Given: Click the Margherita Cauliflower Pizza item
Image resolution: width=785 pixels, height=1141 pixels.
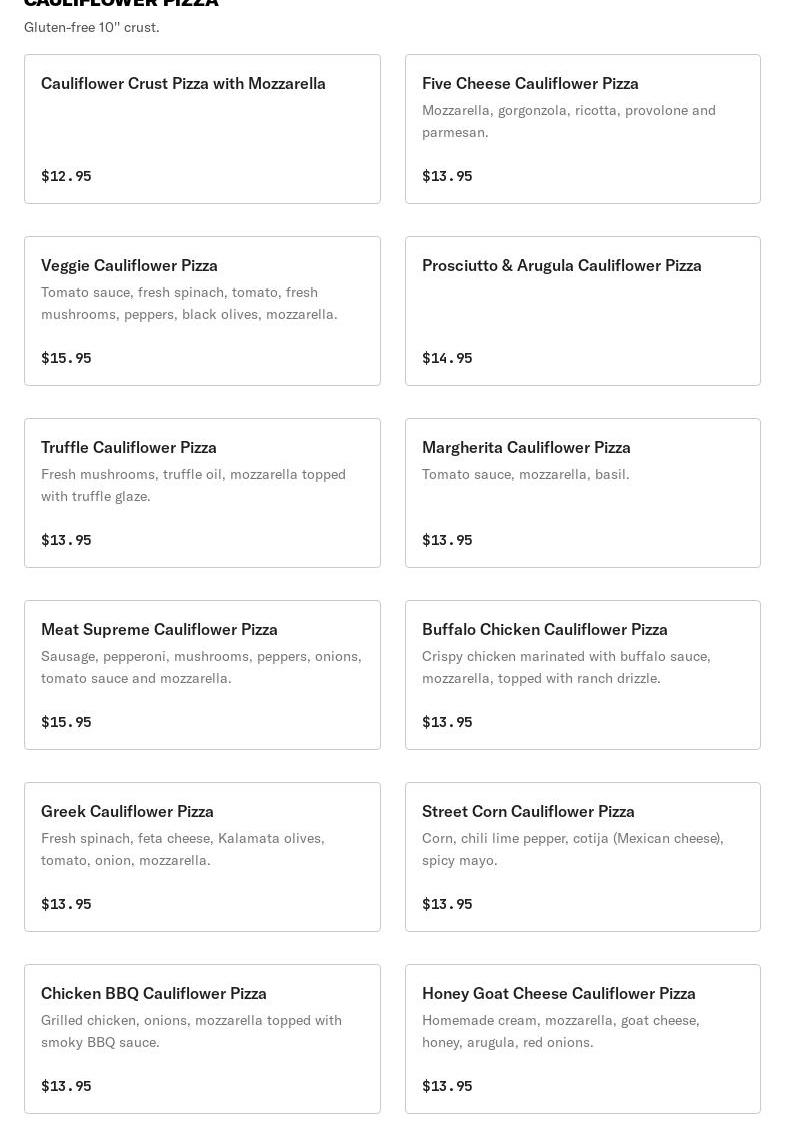Looking at the screenshot, I should point(582,492).
